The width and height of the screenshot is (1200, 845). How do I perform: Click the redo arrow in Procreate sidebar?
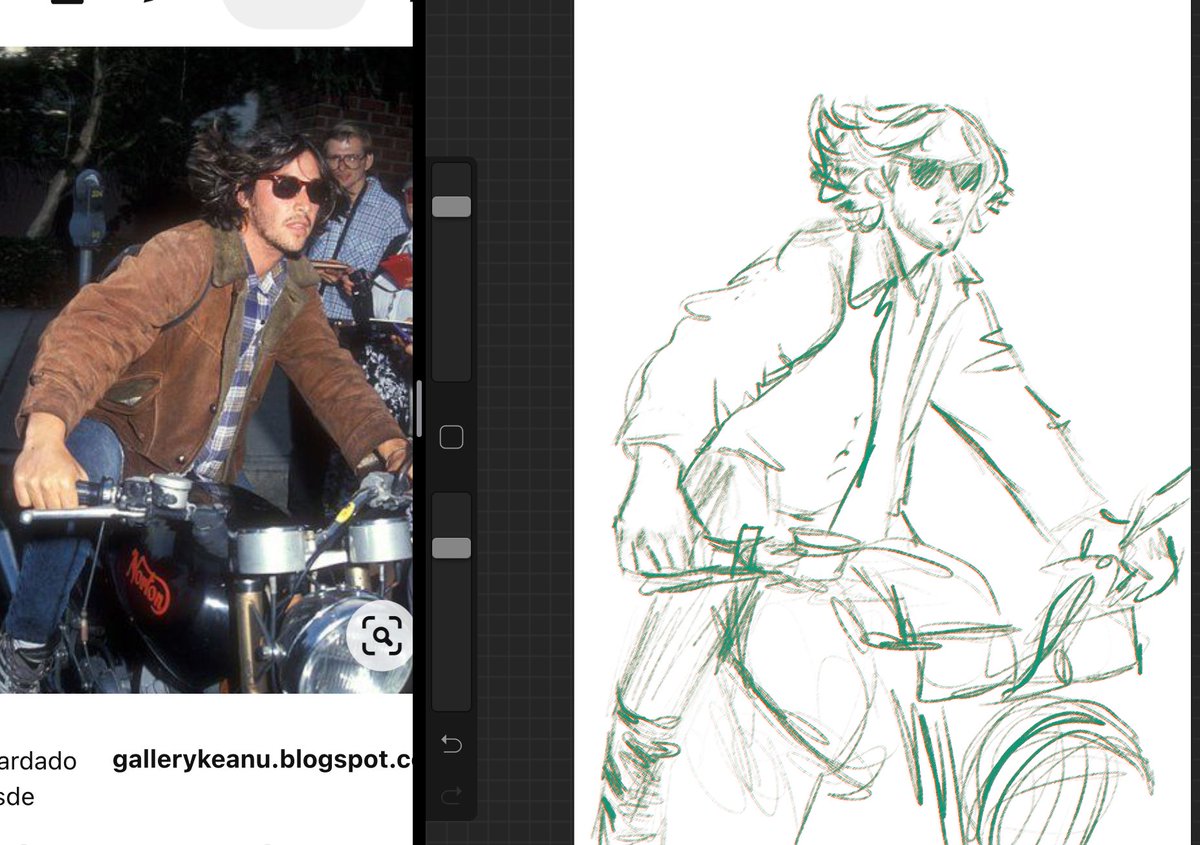[x=451, y=796]
